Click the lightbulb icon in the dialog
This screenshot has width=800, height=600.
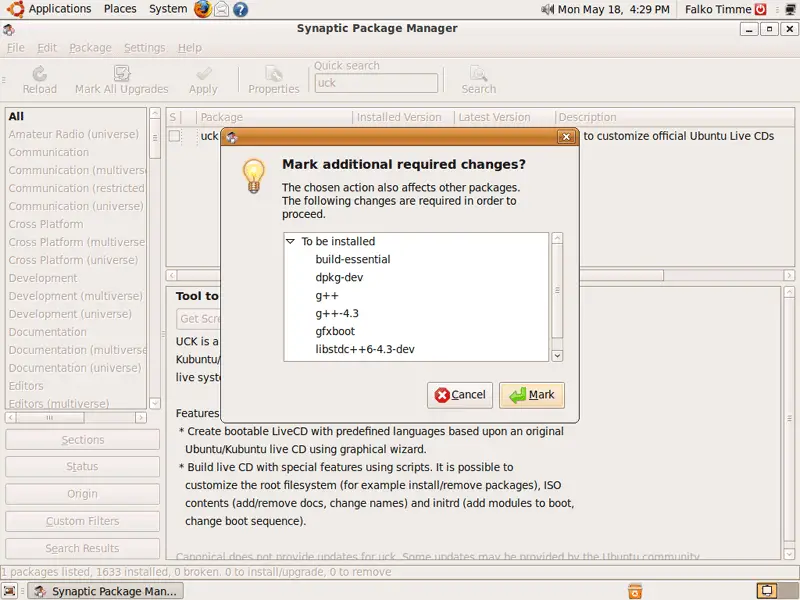254,176
